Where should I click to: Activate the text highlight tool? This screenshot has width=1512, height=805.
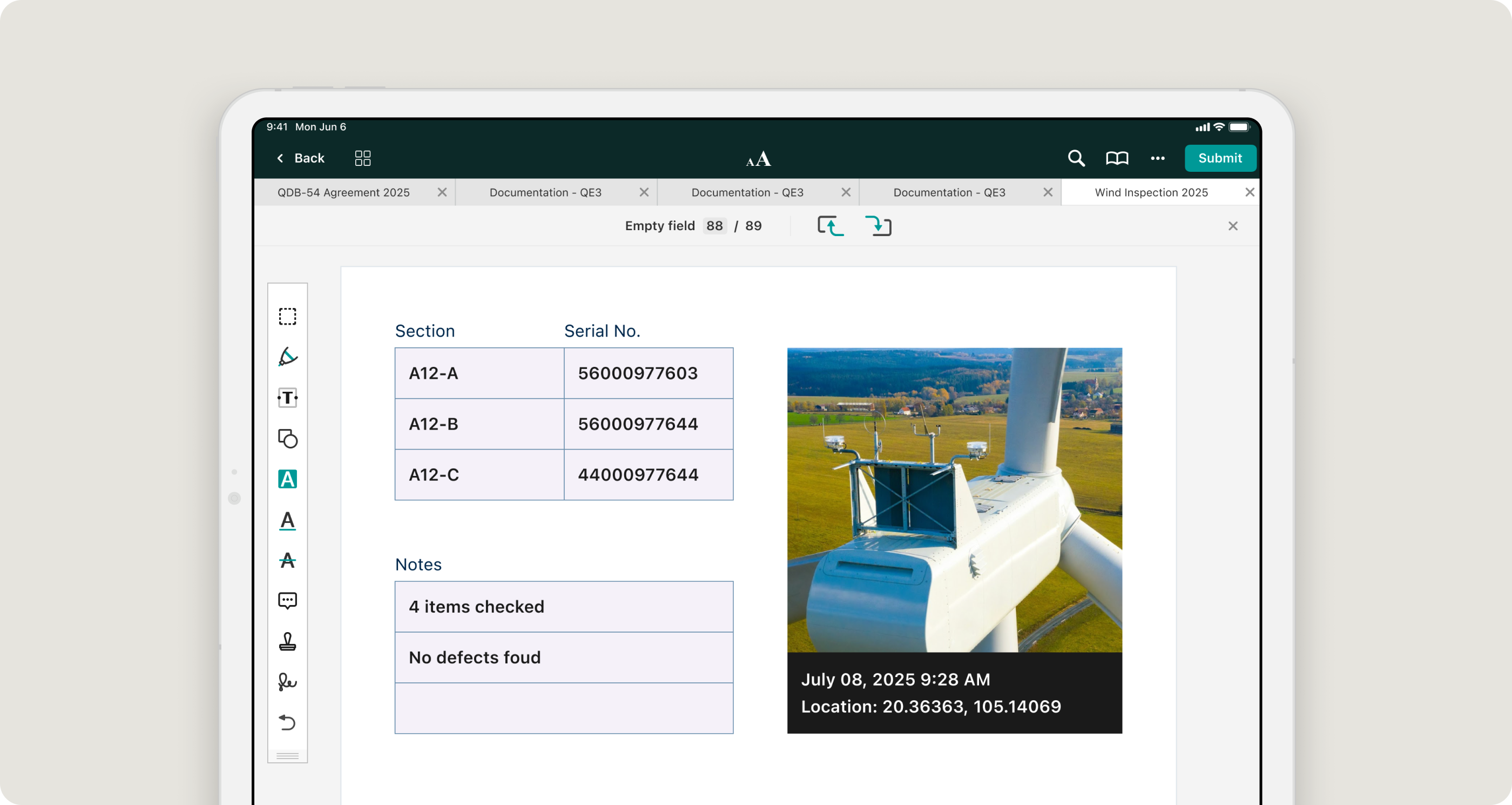(x=287, y=479)
